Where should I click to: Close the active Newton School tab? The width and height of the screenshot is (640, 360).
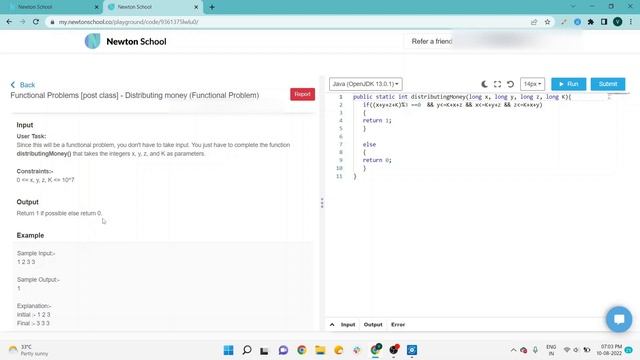[196, 7]
